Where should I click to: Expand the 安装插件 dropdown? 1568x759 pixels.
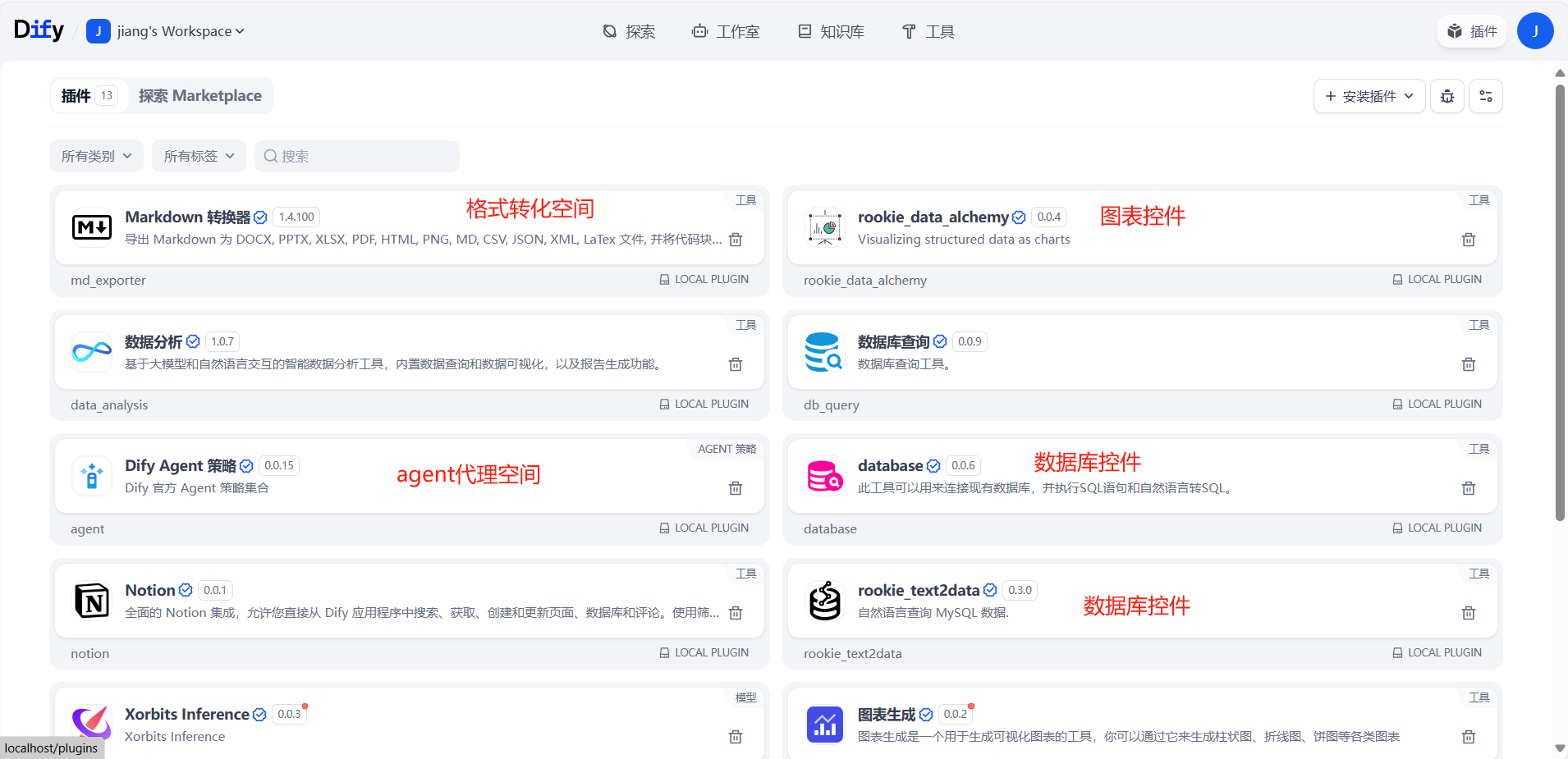1369,96
